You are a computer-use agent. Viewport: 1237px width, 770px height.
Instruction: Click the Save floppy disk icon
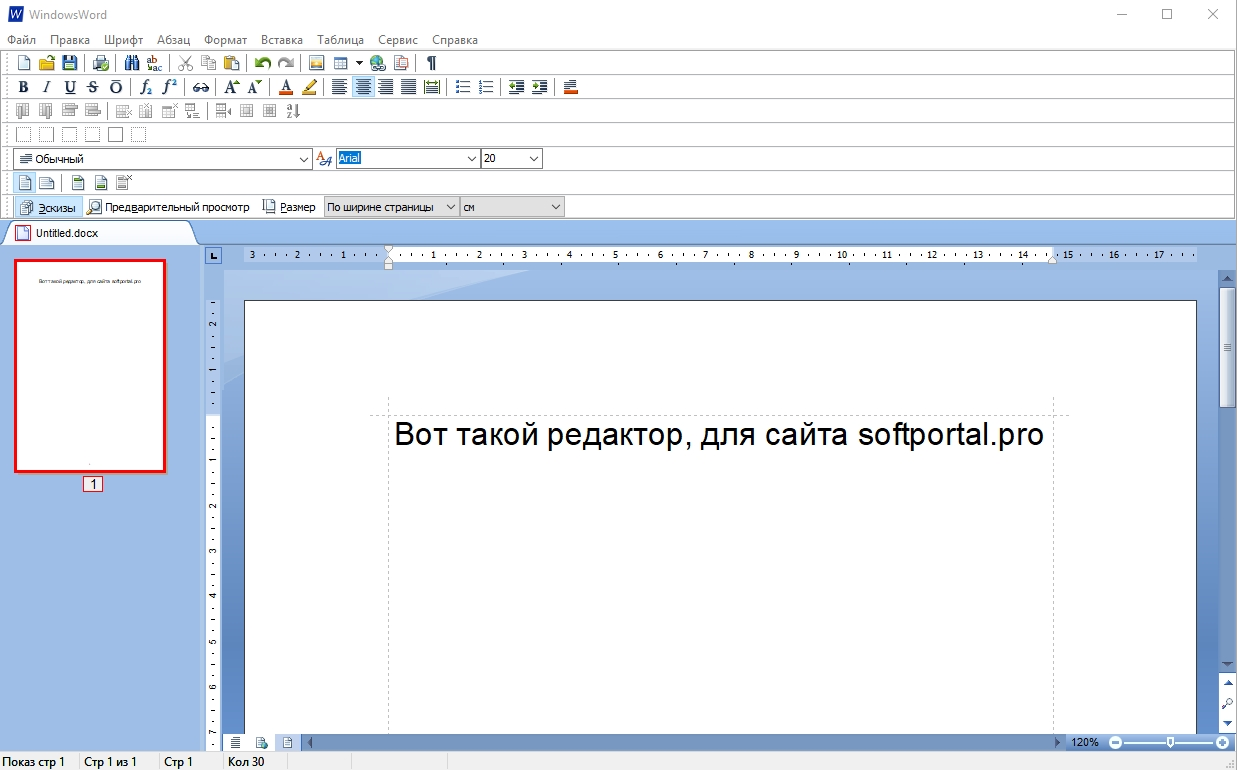tap(70, 63)
